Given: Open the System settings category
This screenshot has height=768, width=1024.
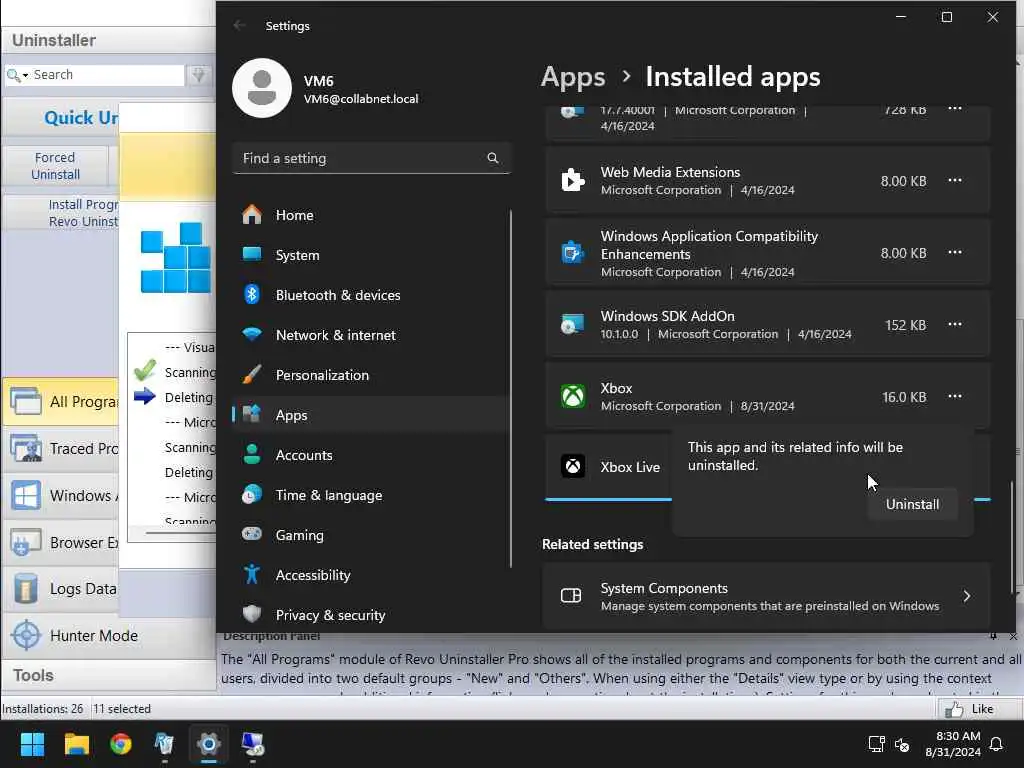Looking at the screenshot, I should pos(371,255).
